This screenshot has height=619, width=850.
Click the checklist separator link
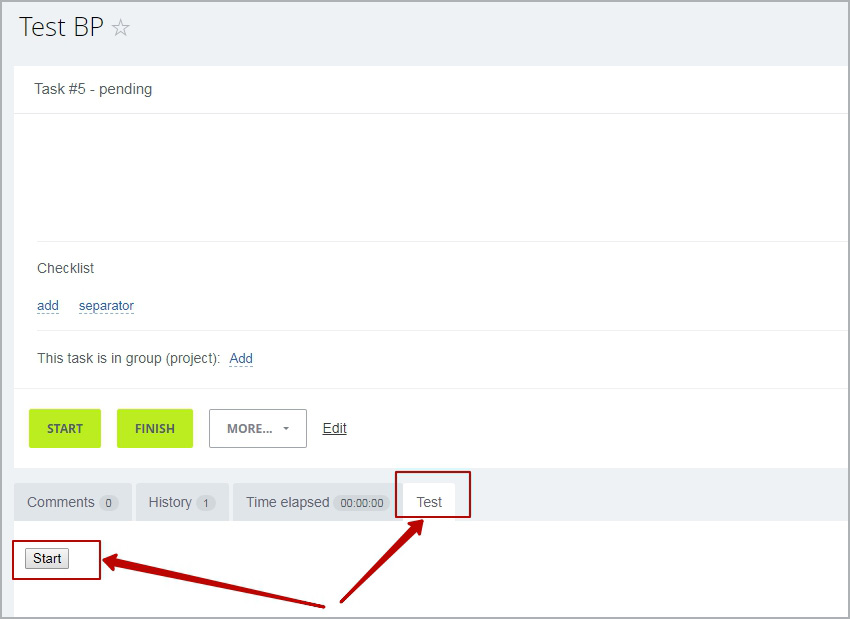106,306
